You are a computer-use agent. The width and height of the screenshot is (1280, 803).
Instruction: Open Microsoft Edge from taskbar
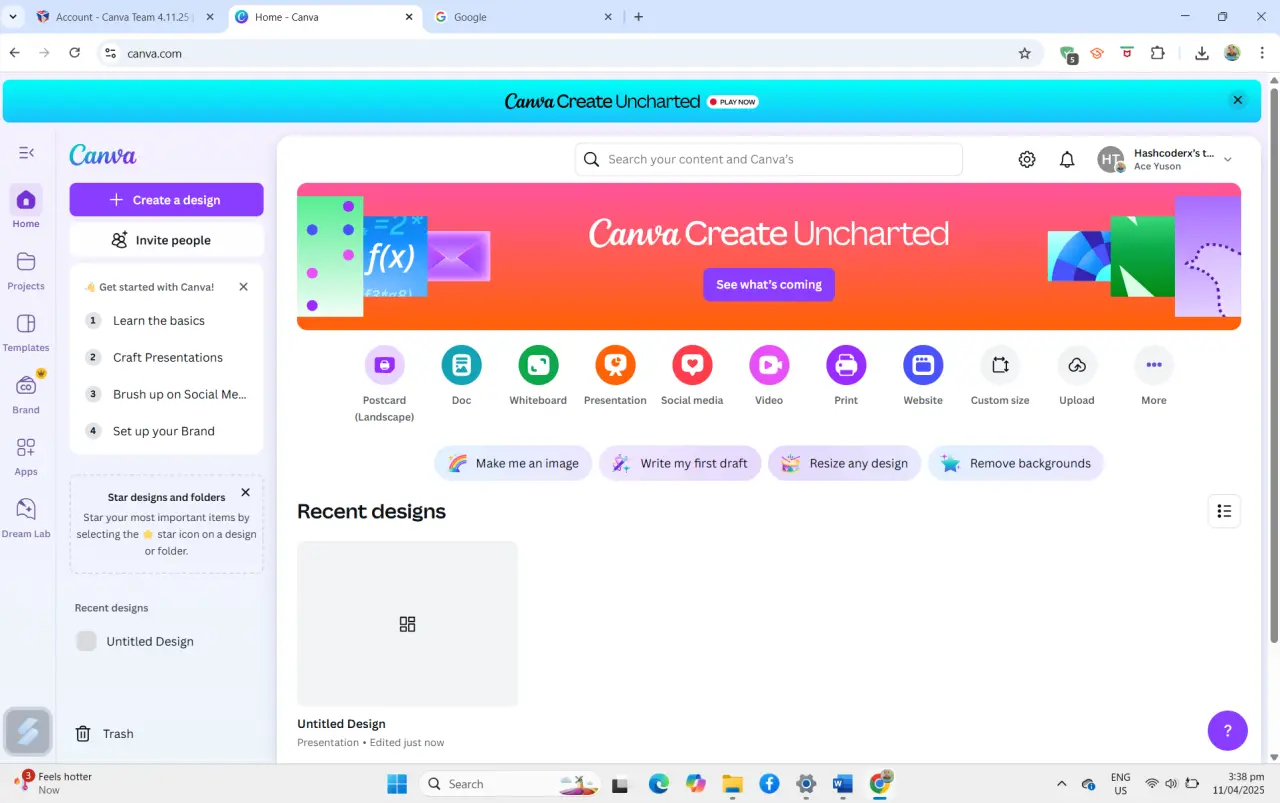[x=659, y=784]
